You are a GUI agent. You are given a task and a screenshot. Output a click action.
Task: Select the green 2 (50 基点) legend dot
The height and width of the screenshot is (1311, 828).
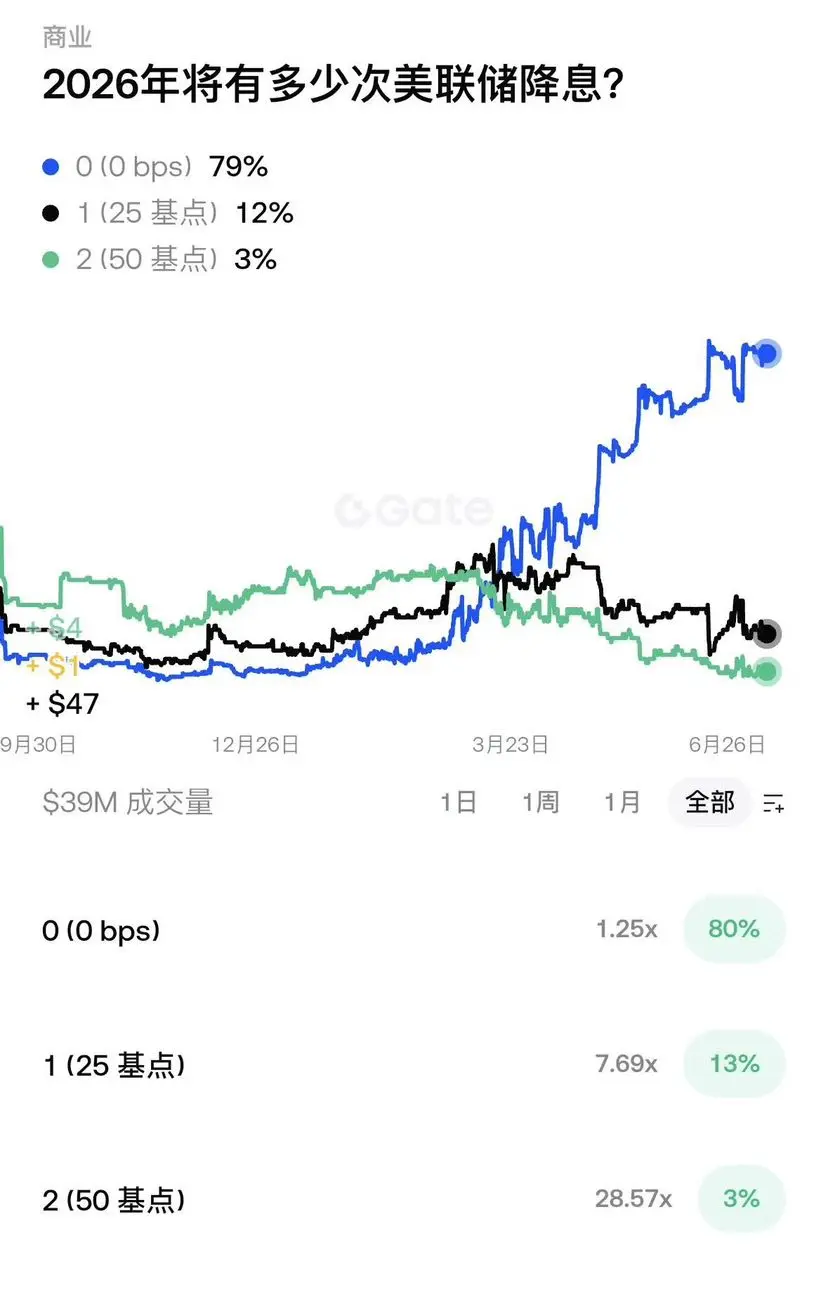pos(51,260)
